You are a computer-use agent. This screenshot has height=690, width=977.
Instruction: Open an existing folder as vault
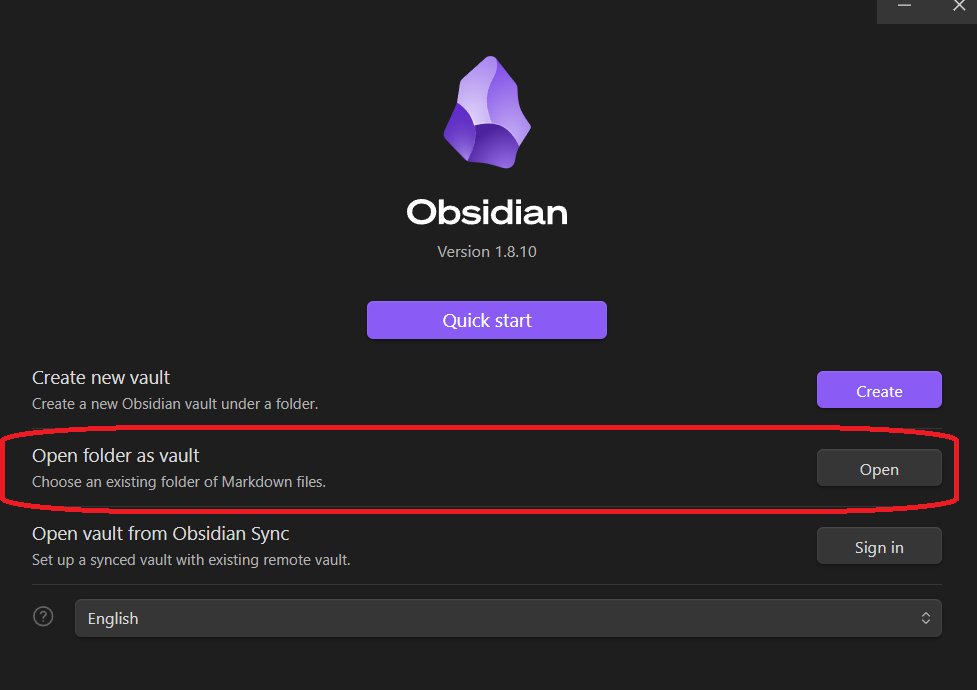879,467
